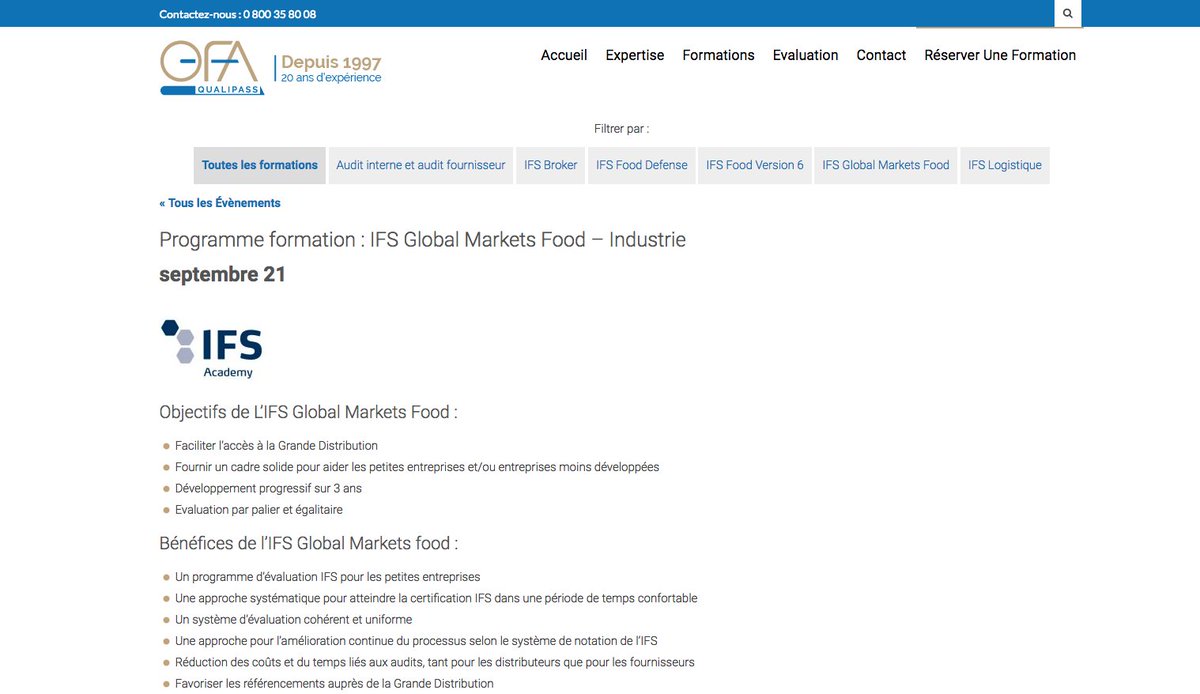Click bullet Une approche pour l'amélioration continue
Image resolution: width=1200 pixels, height=694 pixels.
tap(416, 641)
